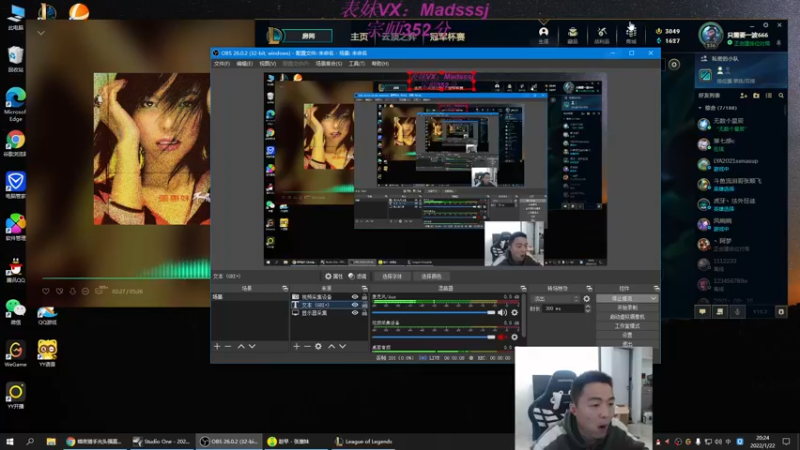The height and width of the screenshot is (450, 800).
Task: Open the Loot (战利品) icon in League client
Action: coord(602,35)
